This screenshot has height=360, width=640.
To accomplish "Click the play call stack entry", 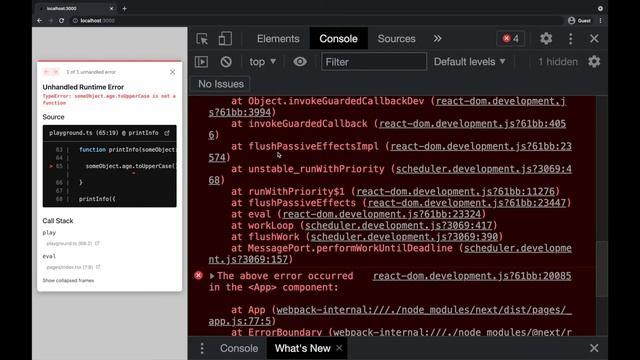I will 49,233.
